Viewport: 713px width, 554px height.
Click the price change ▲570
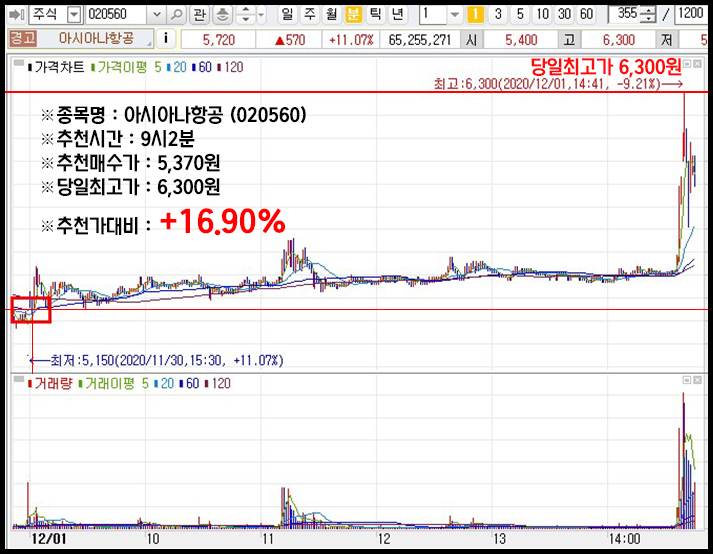click(x=290, y=40)
